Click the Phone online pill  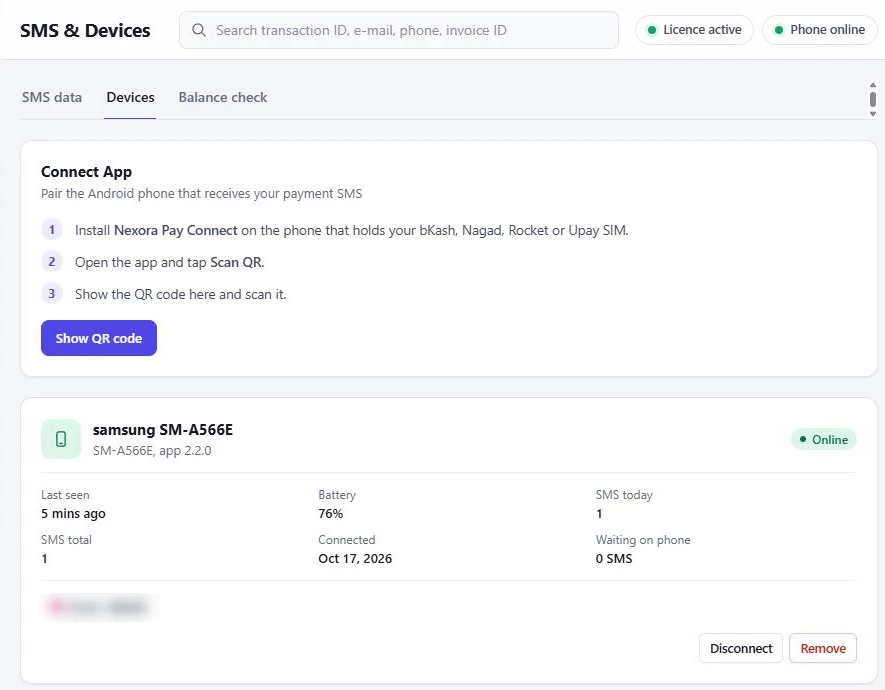[820, 30]
